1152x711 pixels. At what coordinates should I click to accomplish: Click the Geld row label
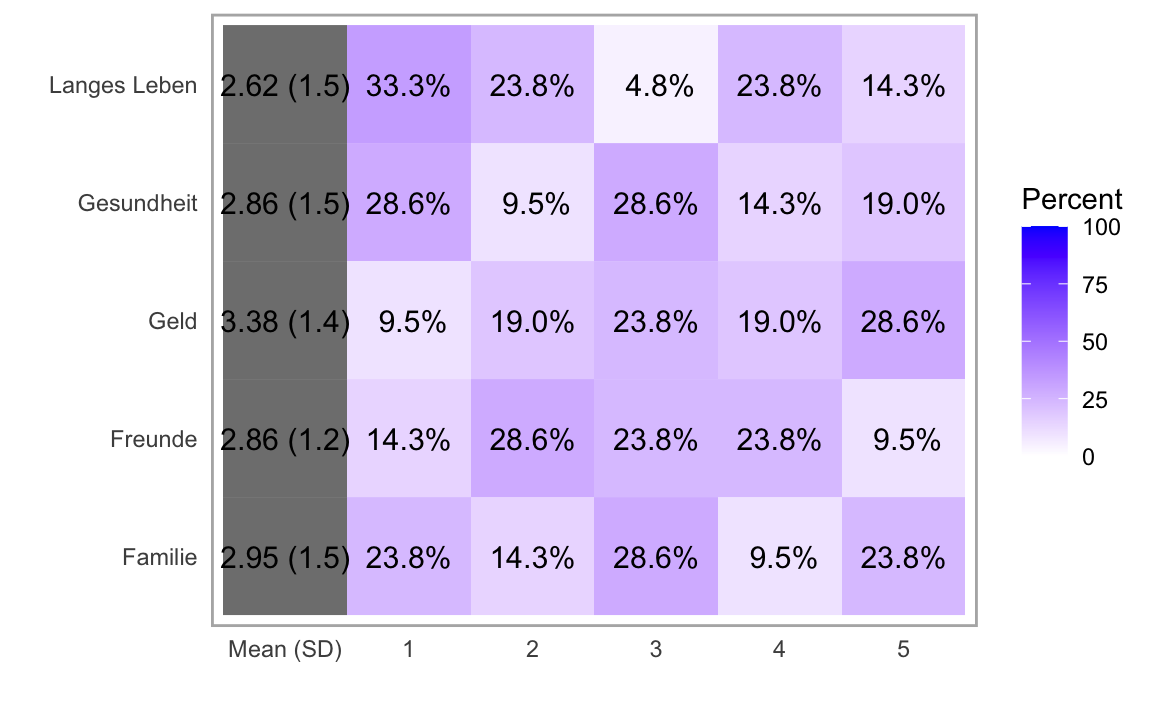click(x=172, y=322)
